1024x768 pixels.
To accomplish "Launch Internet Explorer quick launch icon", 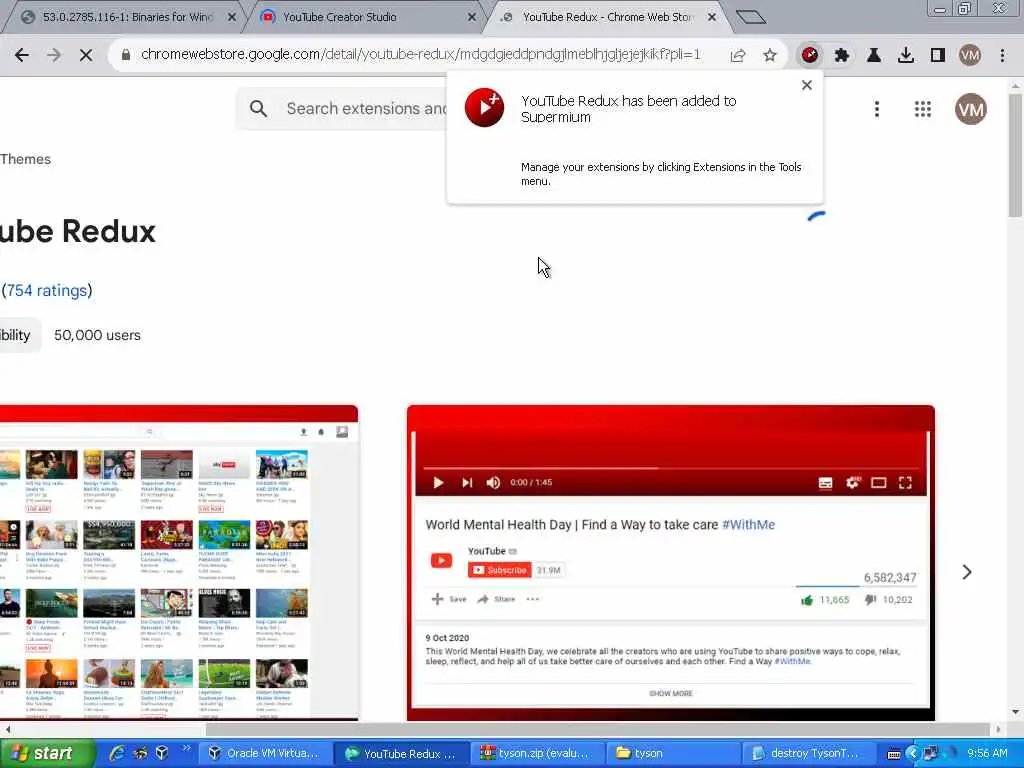I will click(118, 754).
